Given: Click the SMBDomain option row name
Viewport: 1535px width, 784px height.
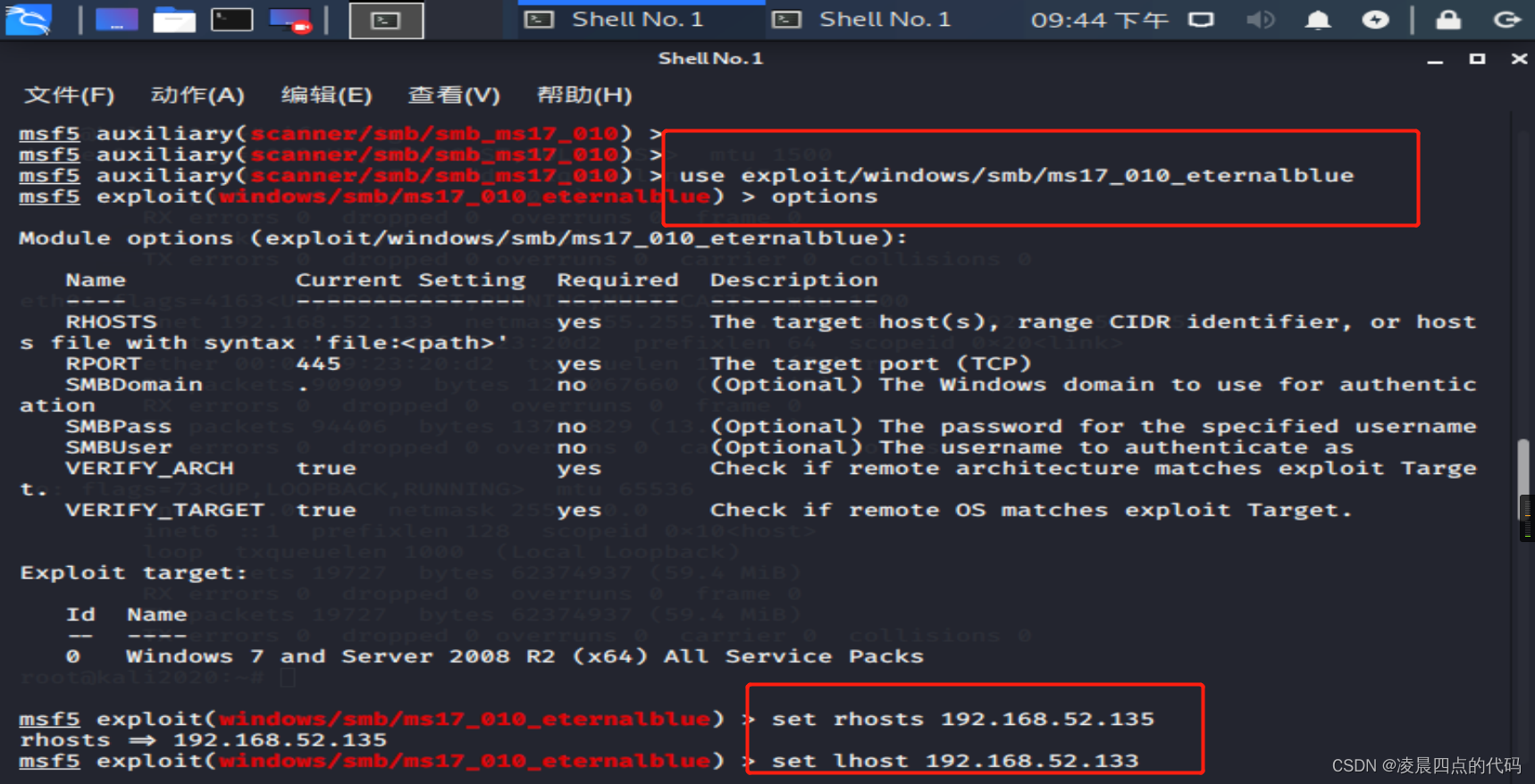Looking at the screenshot, I should (134, 384).
